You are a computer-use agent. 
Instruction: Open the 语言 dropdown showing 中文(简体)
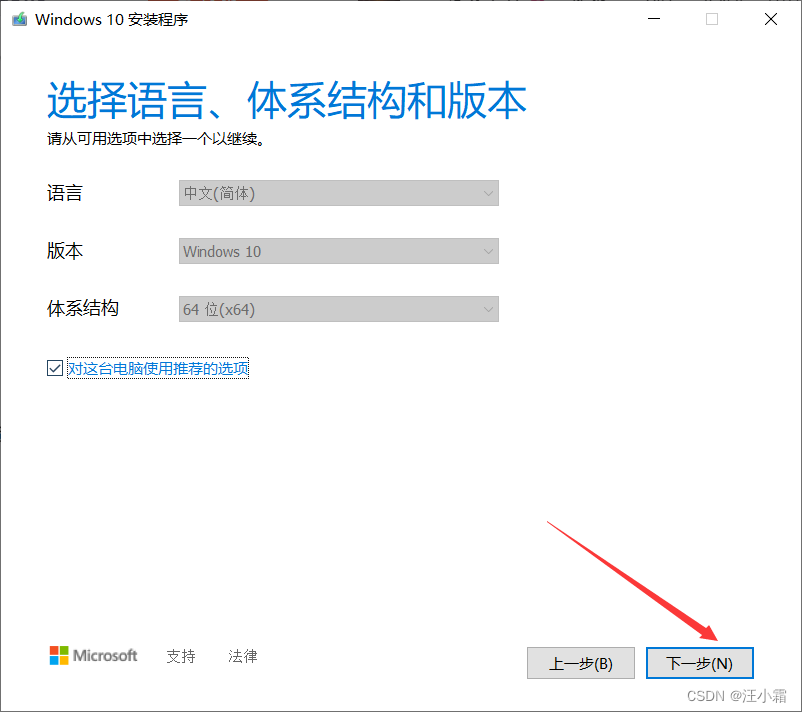point(339,193)
